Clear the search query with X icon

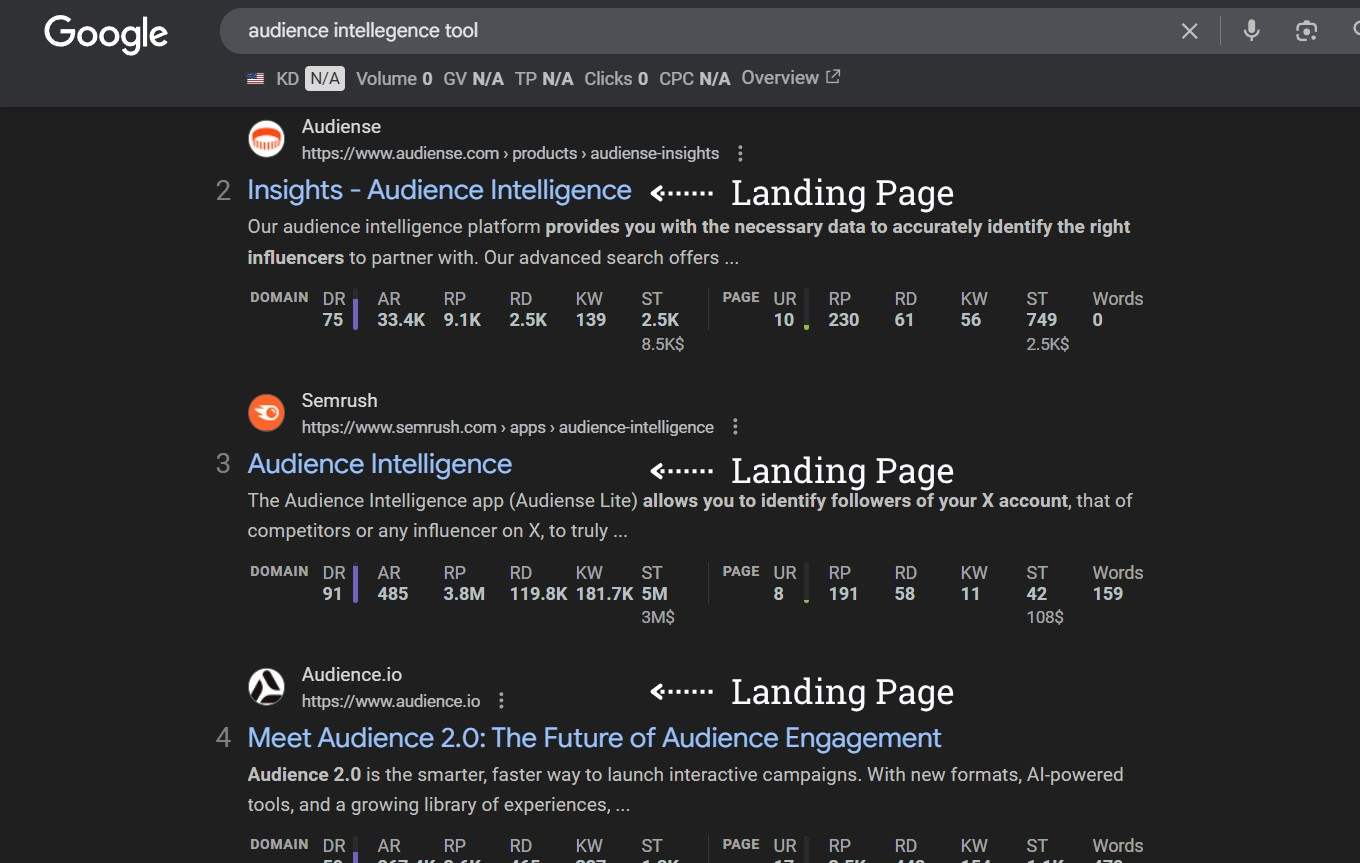coord(1189,31)
